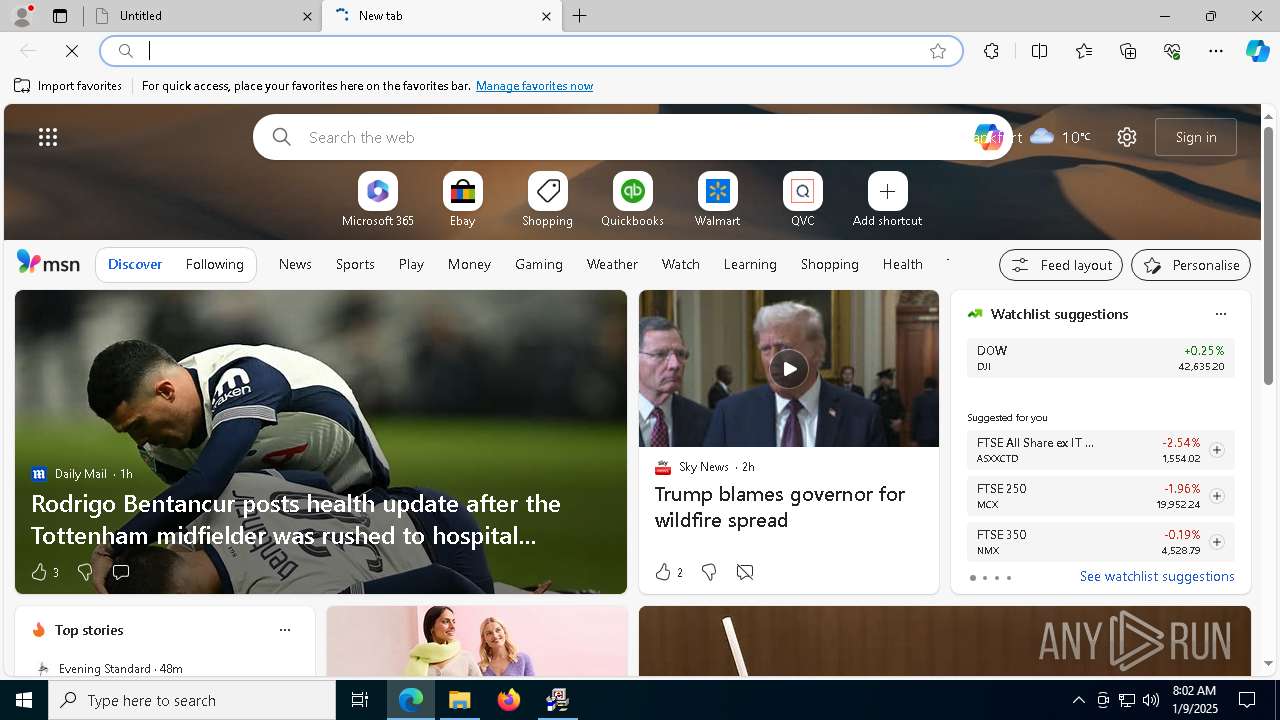Viewport: 1280px width, 720px height.
Task: Open the Learning category
Action: (750, 264)
